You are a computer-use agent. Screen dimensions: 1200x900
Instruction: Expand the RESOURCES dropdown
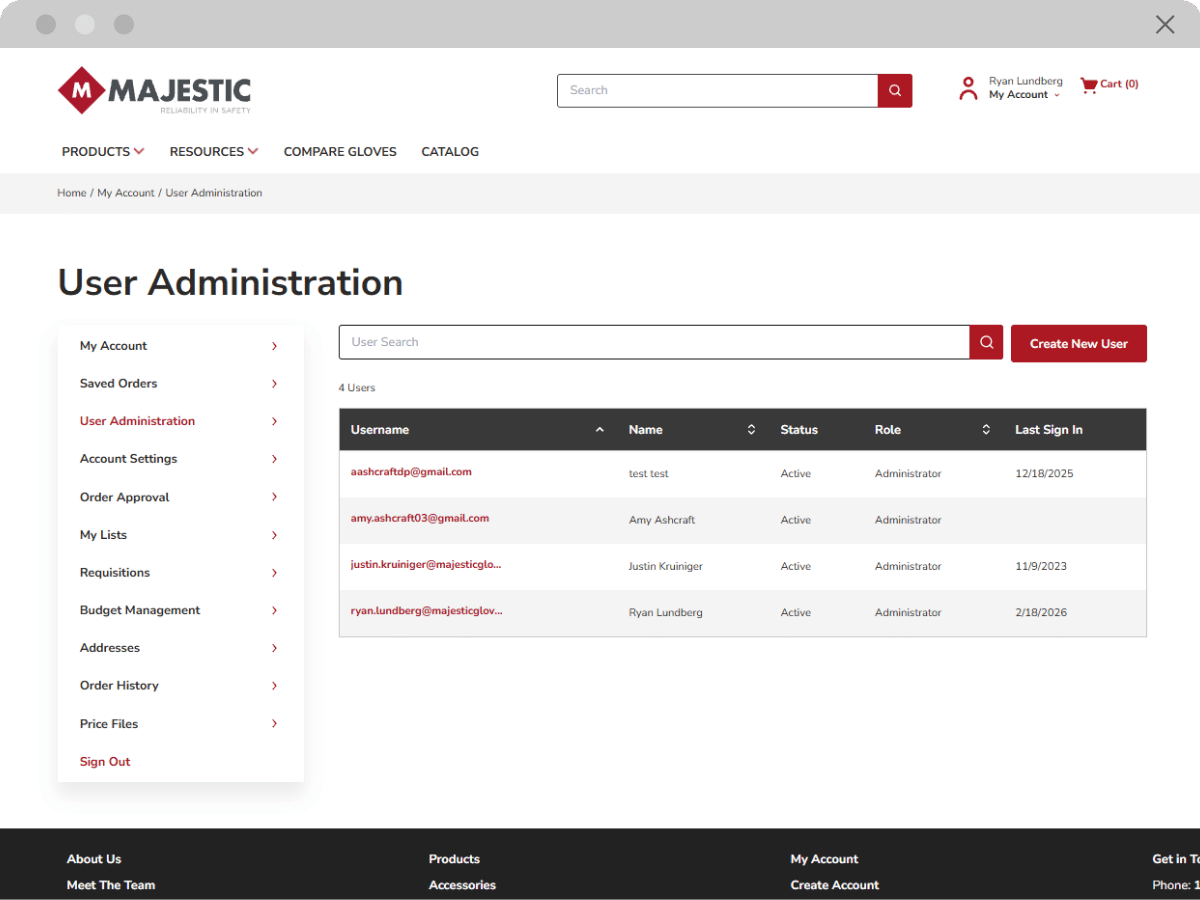(x=213, y=151)
